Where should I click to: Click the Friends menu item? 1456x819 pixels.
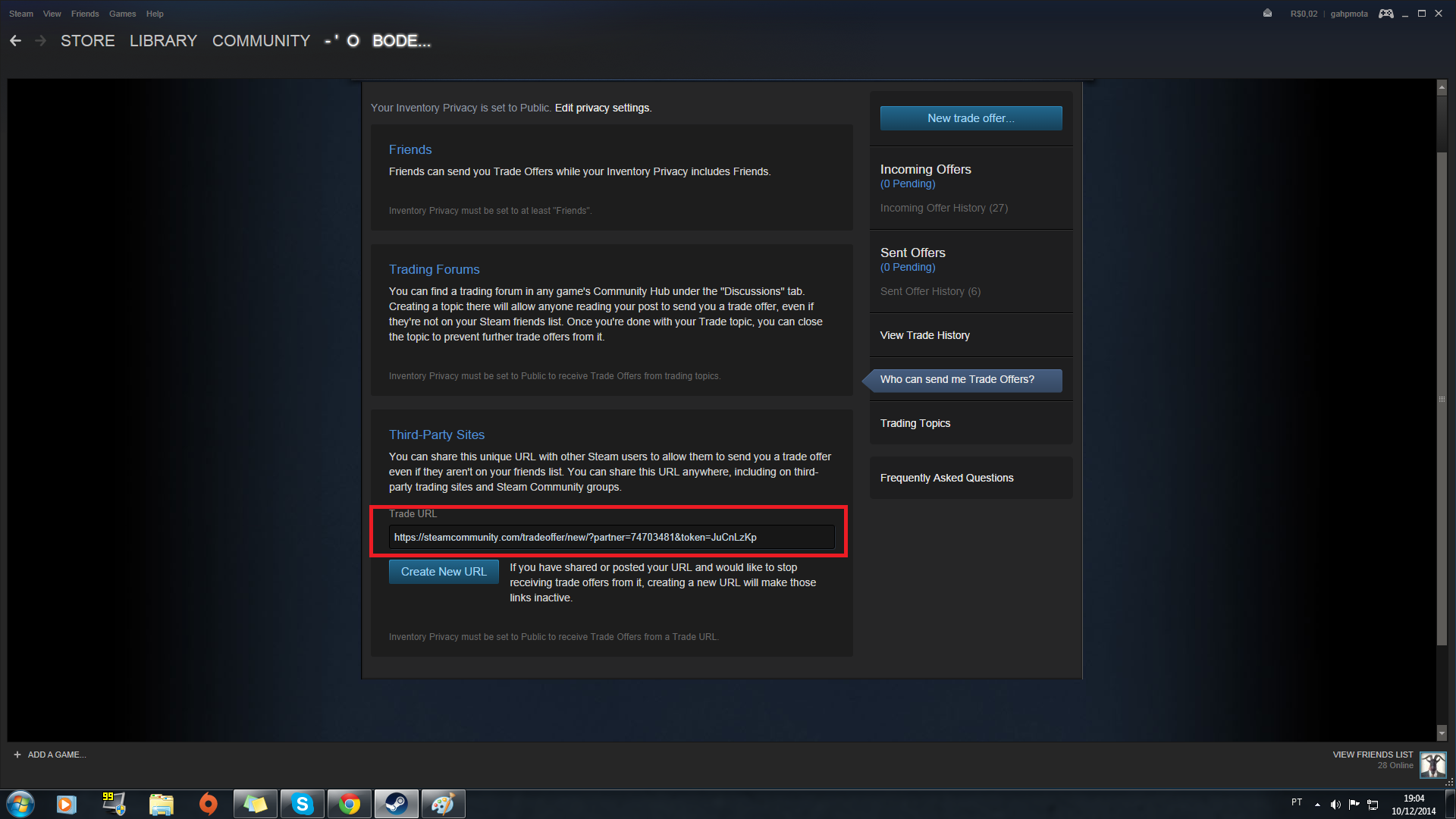pyautogui.click(x=85, y=13)
